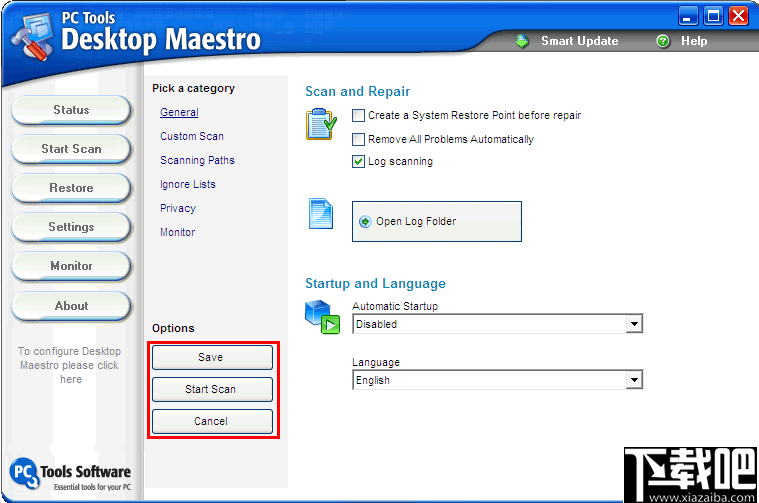Click the startup cube icon
Image resolution: width=759 pixels, height=503 pixels.
coord(322,317)
